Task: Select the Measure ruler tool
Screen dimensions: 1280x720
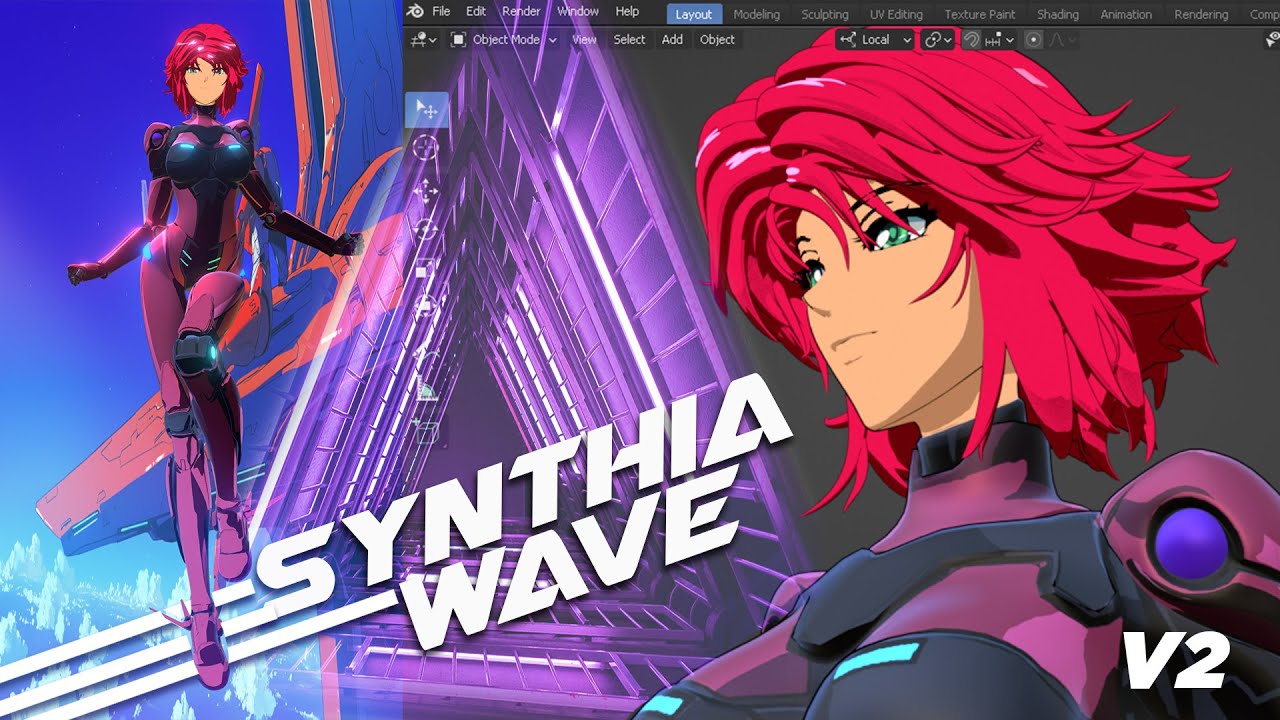Action: (426, 389)
